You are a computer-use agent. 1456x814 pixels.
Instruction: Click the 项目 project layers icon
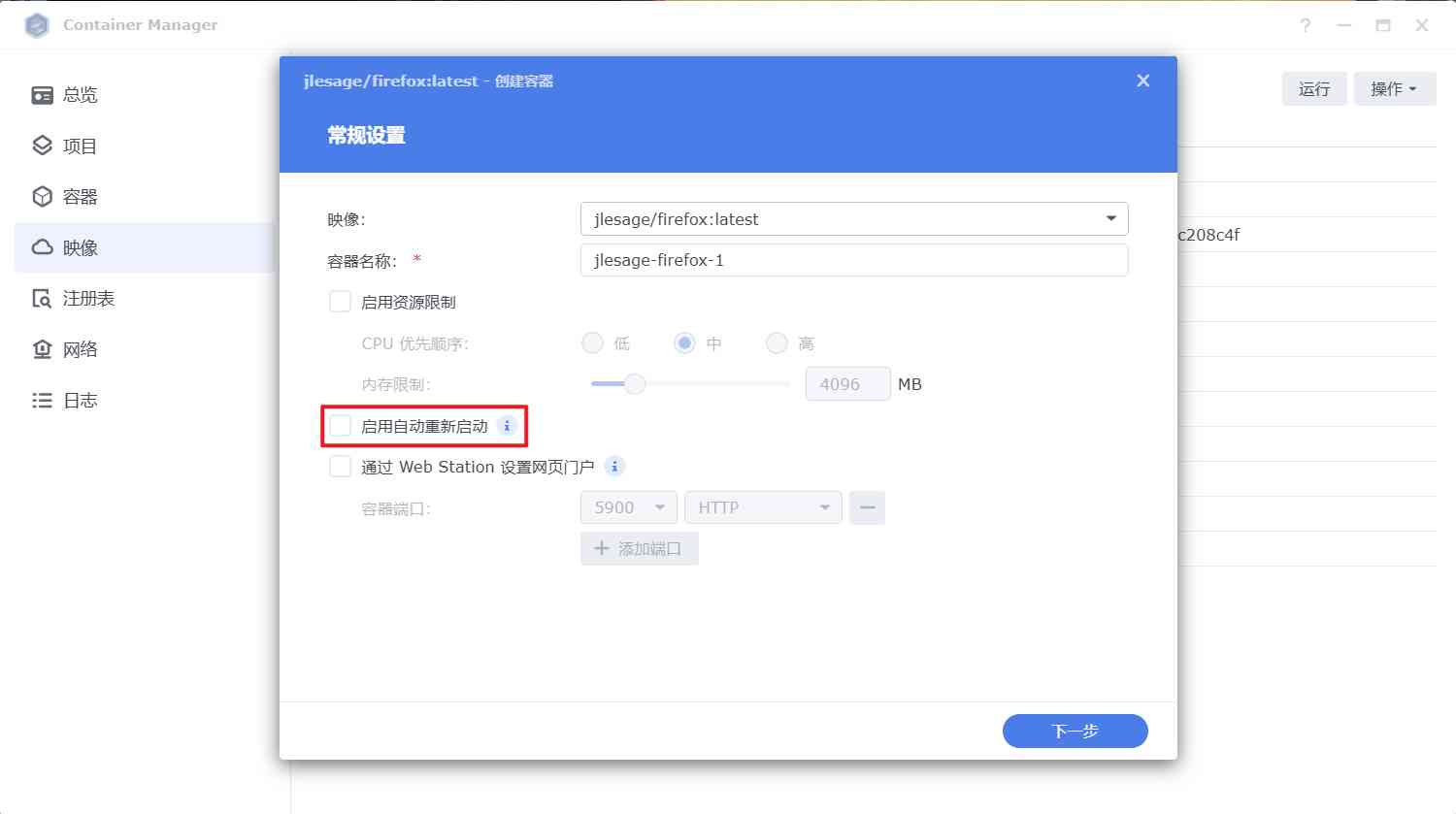coord(42,146)
